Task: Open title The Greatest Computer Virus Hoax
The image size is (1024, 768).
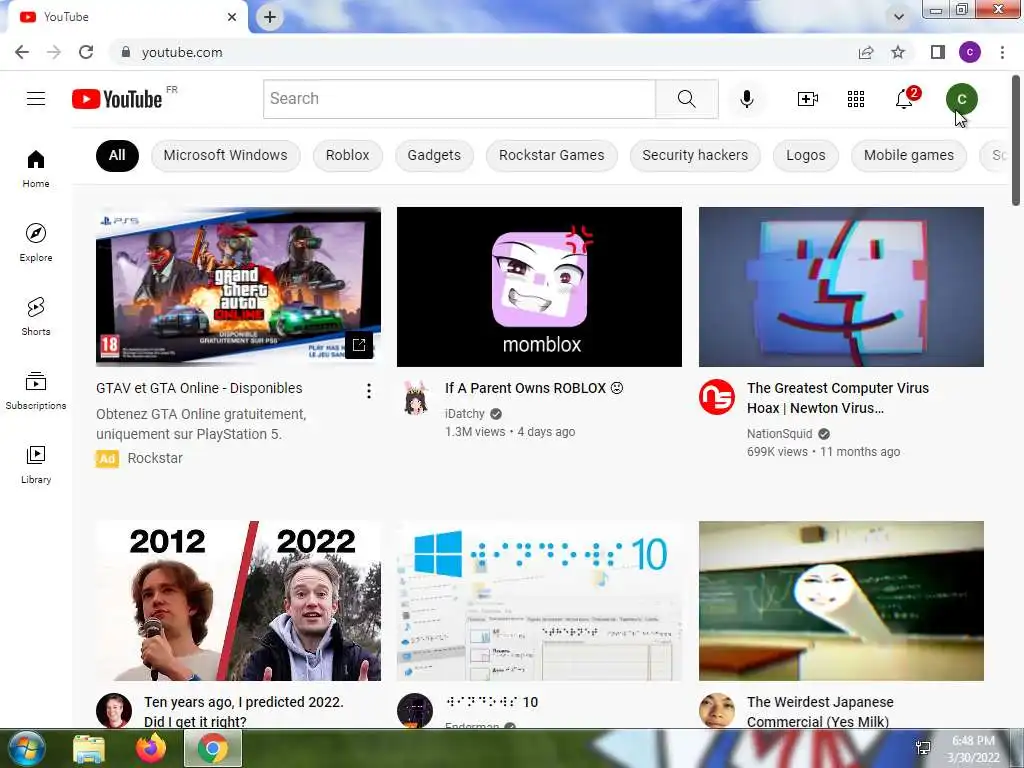Action: click(x=838, y=398)
